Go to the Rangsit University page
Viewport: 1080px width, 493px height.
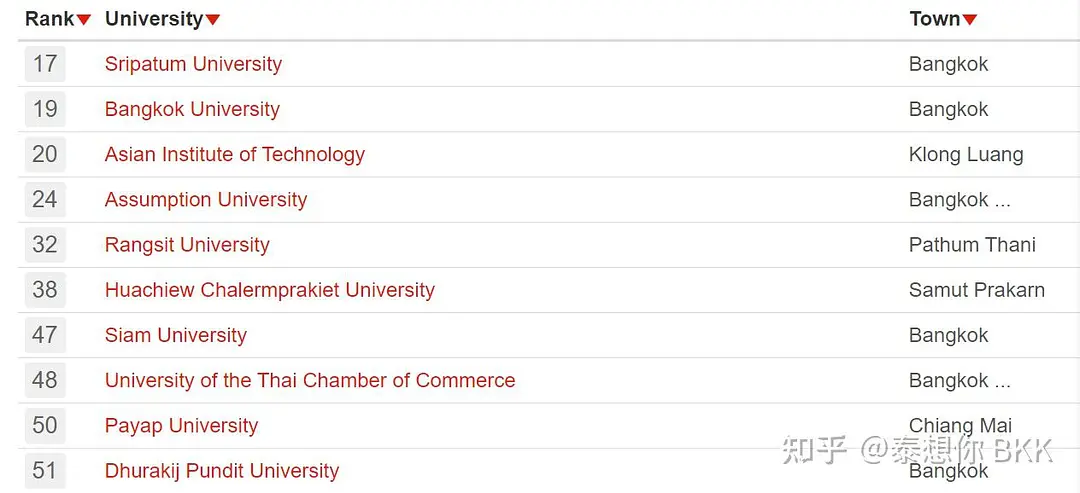(187, 245)
